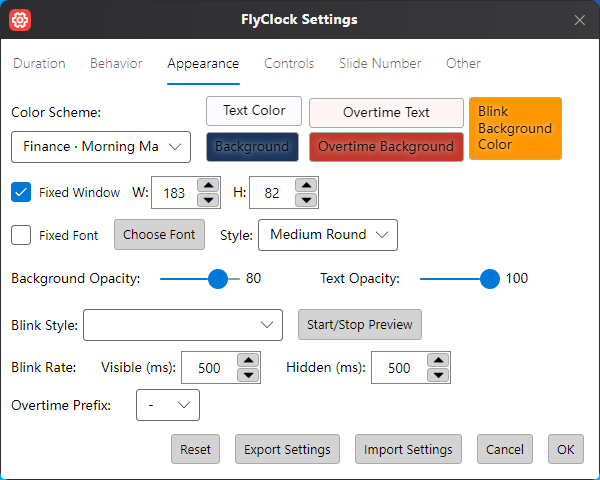
Task: Increase Hidden (ms) with up arrow
Action: 438,360
